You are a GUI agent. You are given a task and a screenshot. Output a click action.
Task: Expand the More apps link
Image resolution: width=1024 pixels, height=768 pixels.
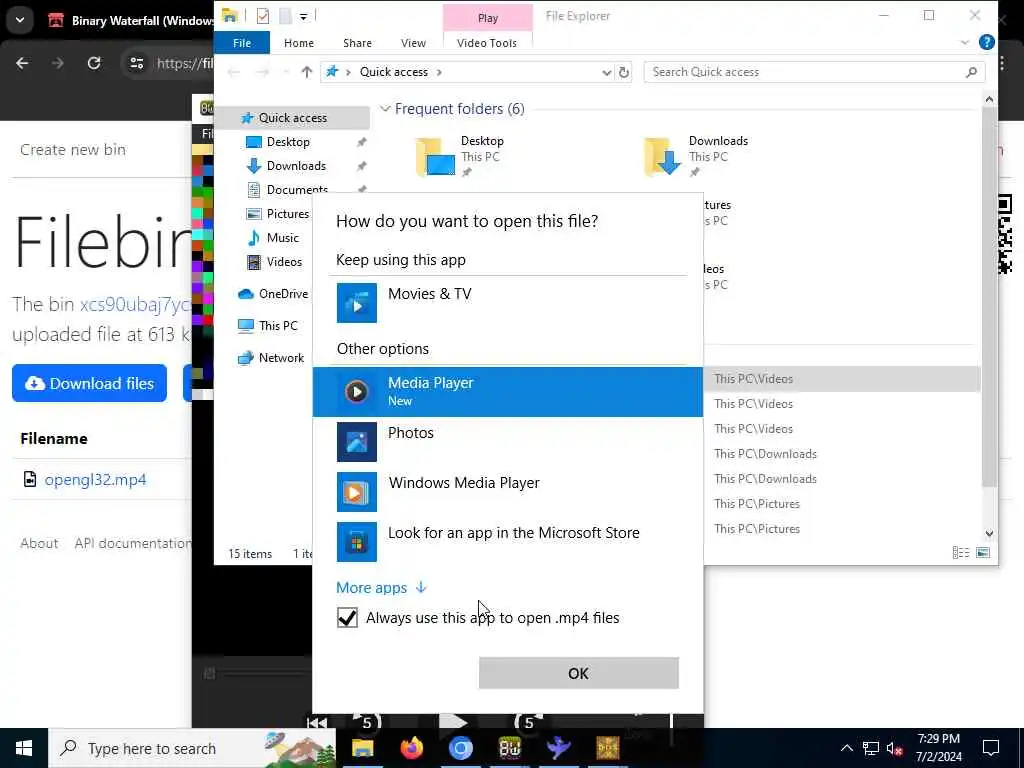pyautogui.click(x=381, y=587)
